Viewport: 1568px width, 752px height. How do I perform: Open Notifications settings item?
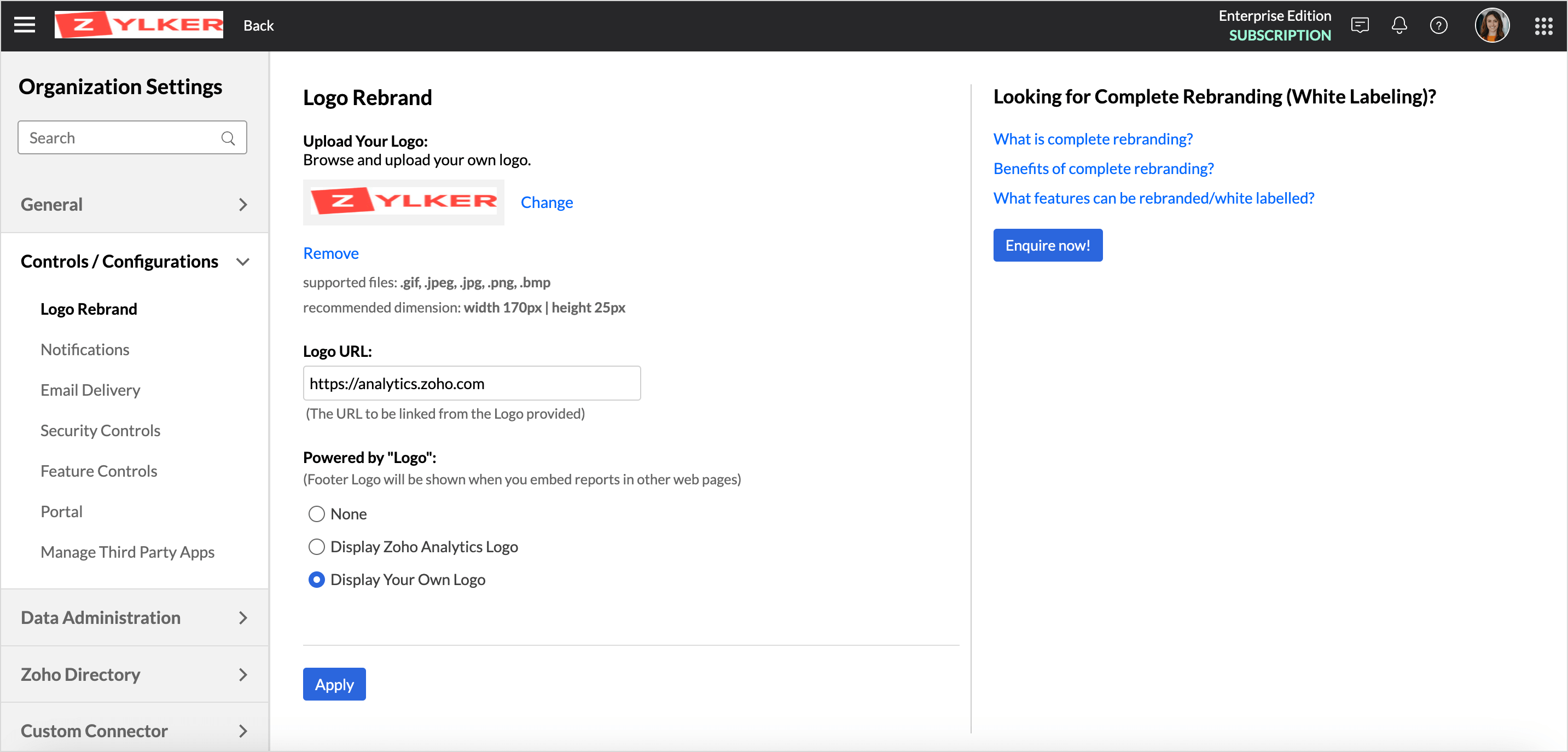click(85, 350)
